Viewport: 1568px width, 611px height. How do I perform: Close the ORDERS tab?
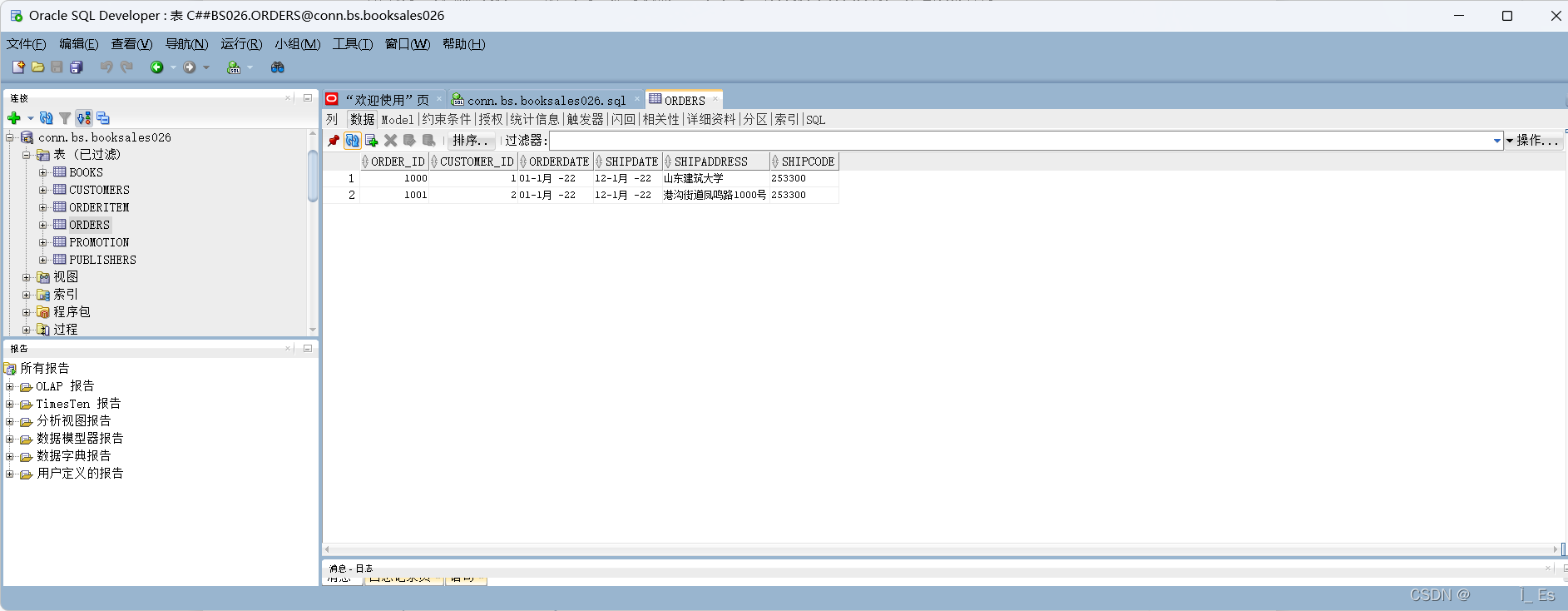coord(715,99)
